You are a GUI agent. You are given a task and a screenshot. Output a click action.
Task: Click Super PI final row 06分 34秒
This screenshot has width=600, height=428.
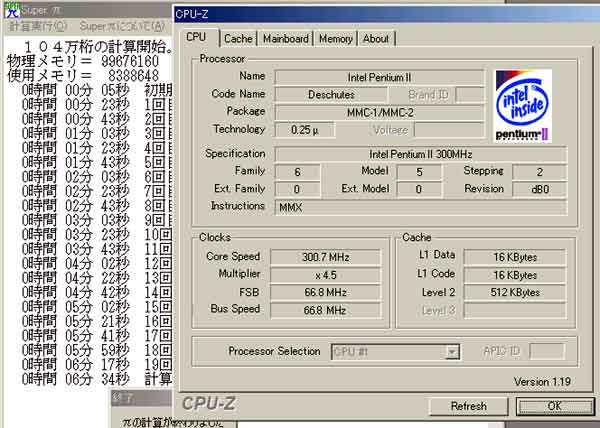[x=97, y=379]
